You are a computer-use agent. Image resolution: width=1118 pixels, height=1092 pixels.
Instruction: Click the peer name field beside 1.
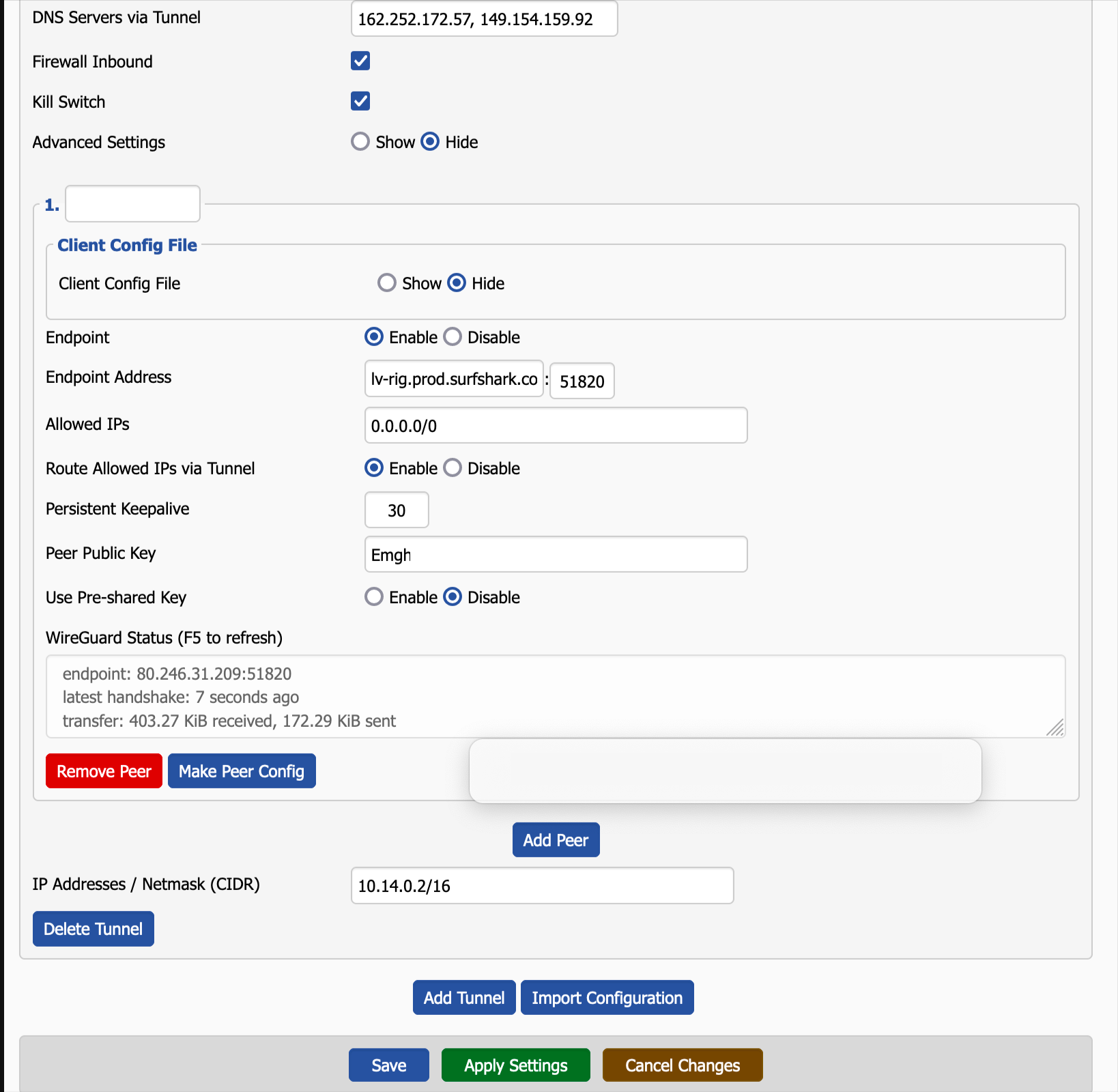pos(132,204)
